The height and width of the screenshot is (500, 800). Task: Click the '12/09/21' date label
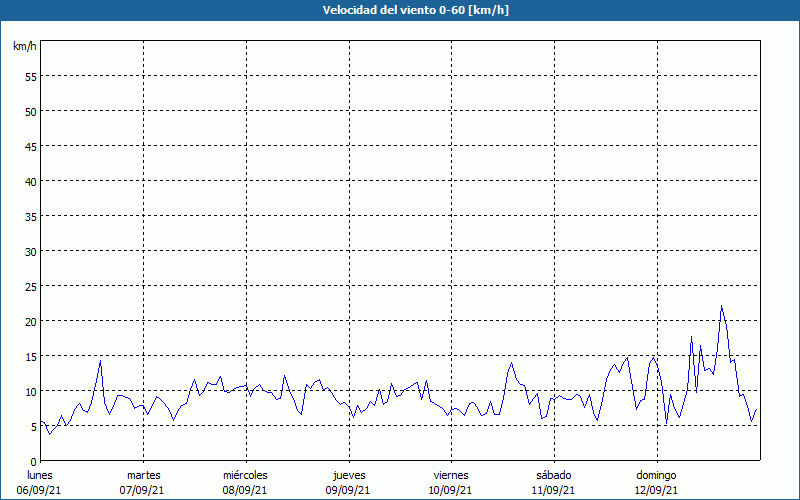[x=656, y=490]
